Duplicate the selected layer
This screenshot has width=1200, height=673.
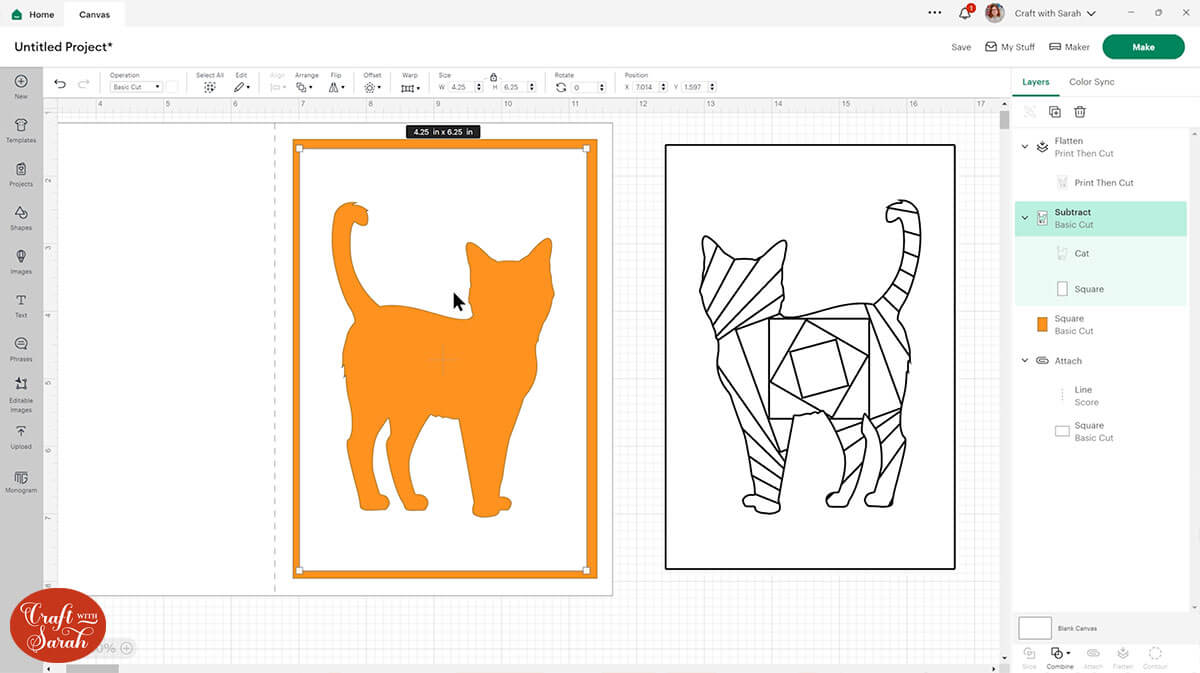pyautogui.click(x=1054, y=113)
